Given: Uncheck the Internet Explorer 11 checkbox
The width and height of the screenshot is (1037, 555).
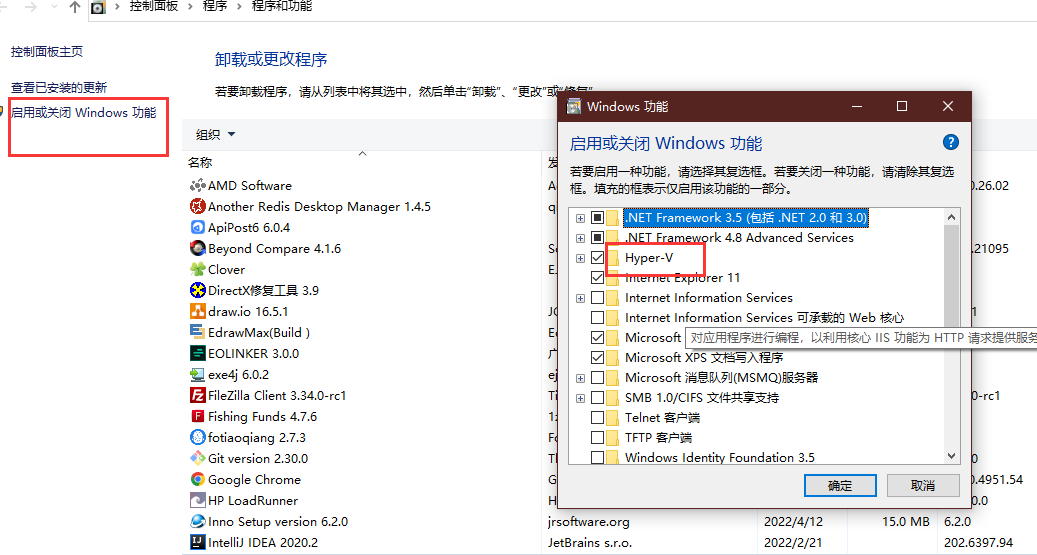Looking at the screenshot, I should [597, 278].
